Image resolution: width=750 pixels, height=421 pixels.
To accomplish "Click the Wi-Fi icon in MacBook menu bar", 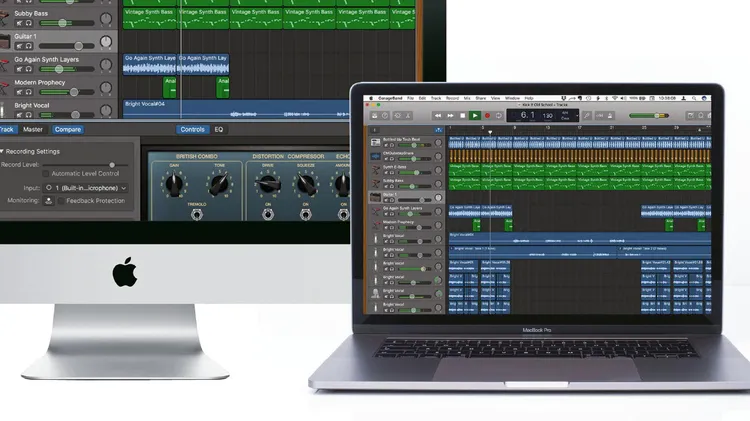I will [x=615, y=98].
